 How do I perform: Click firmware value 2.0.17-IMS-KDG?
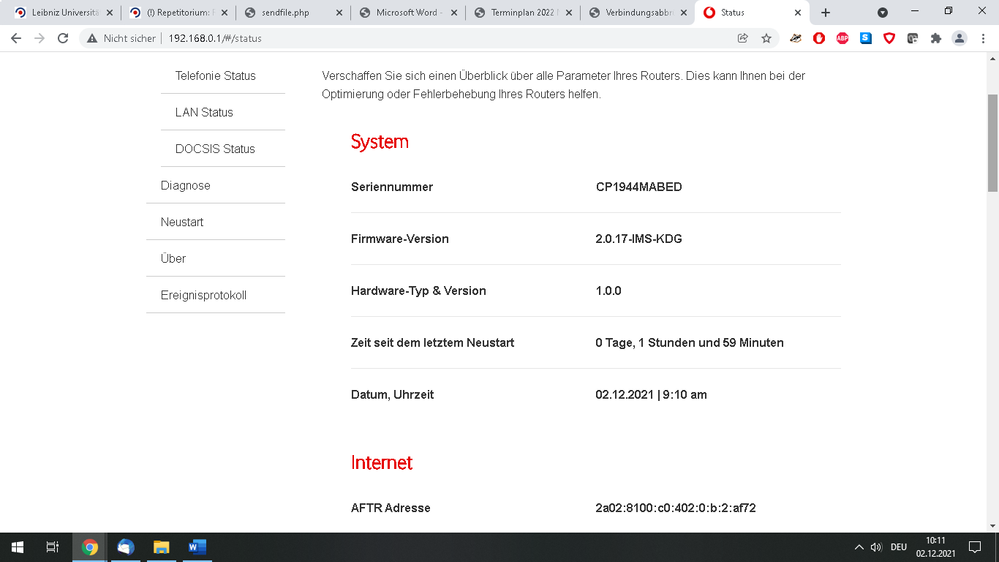tap(638, 239)
